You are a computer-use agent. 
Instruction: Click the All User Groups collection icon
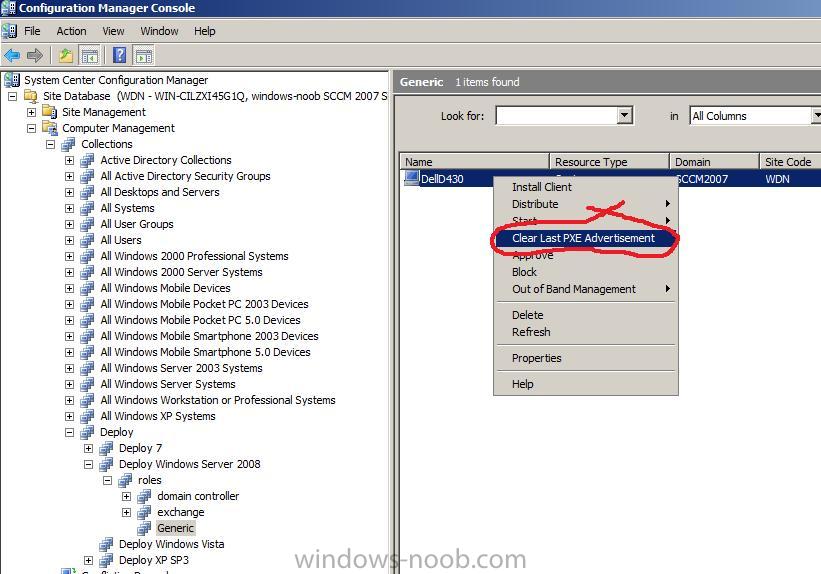pyautogui.click(x=87, y=224)
